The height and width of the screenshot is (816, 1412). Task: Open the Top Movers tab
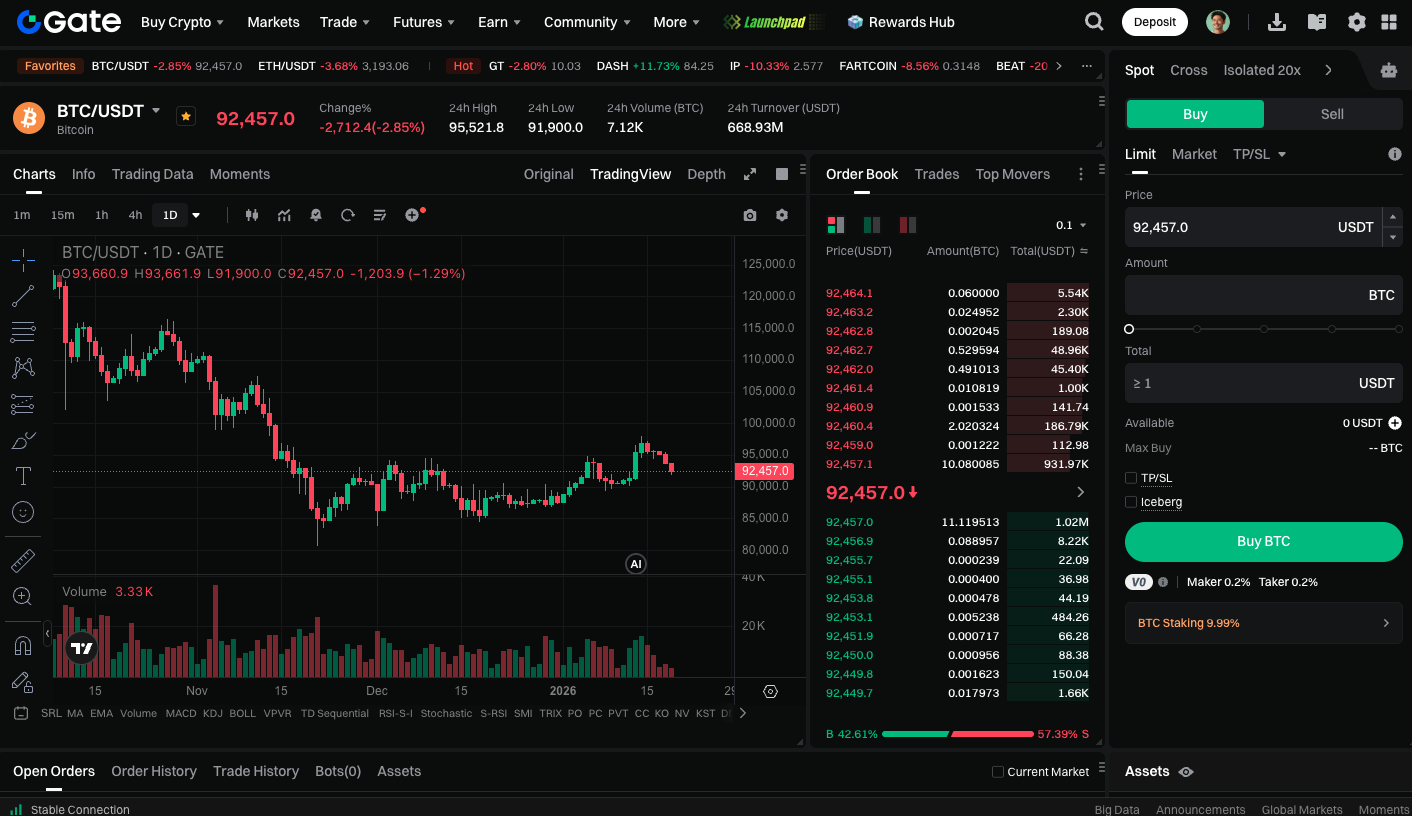tap(1013, 174)
